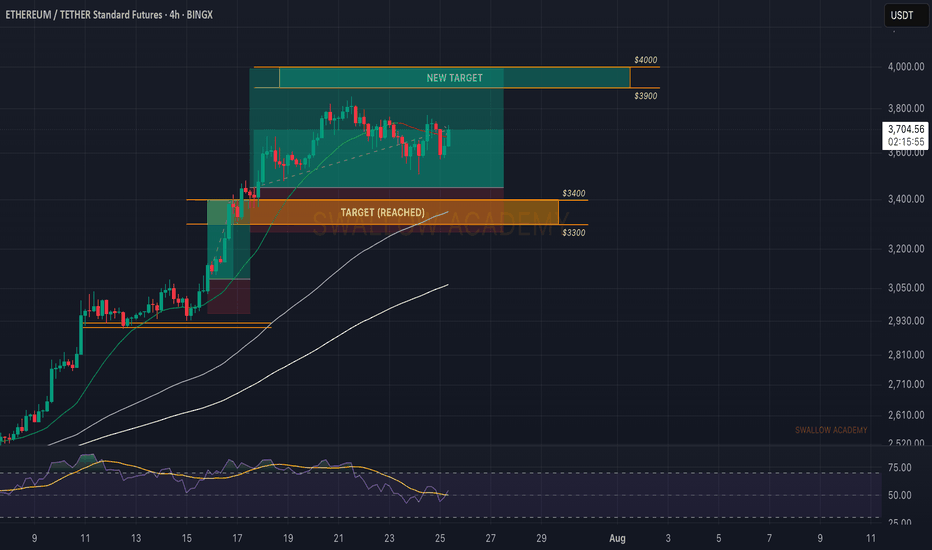Click date 17 on time axis
Screen dimensions: 932x550
point(237,538)
